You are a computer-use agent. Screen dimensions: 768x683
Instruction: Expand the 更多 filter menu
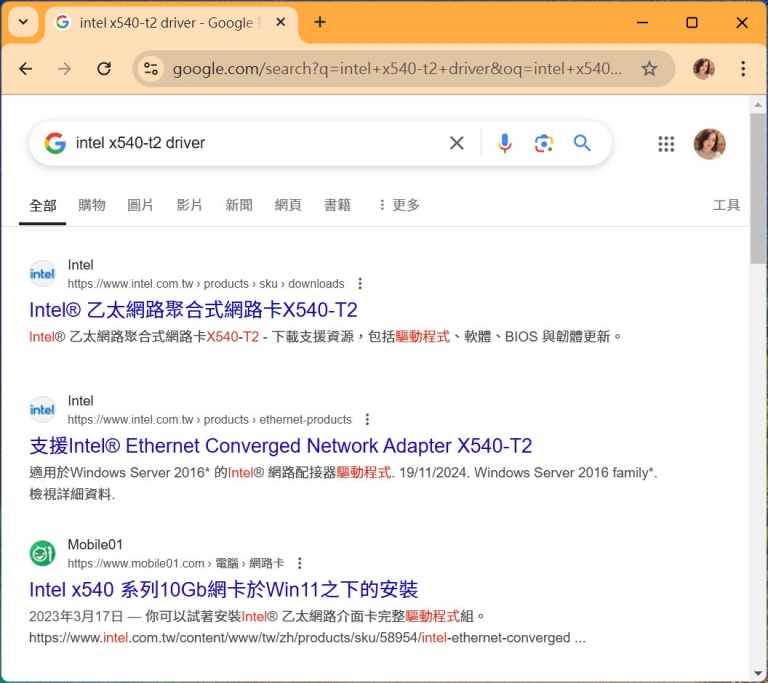(399, 205)
